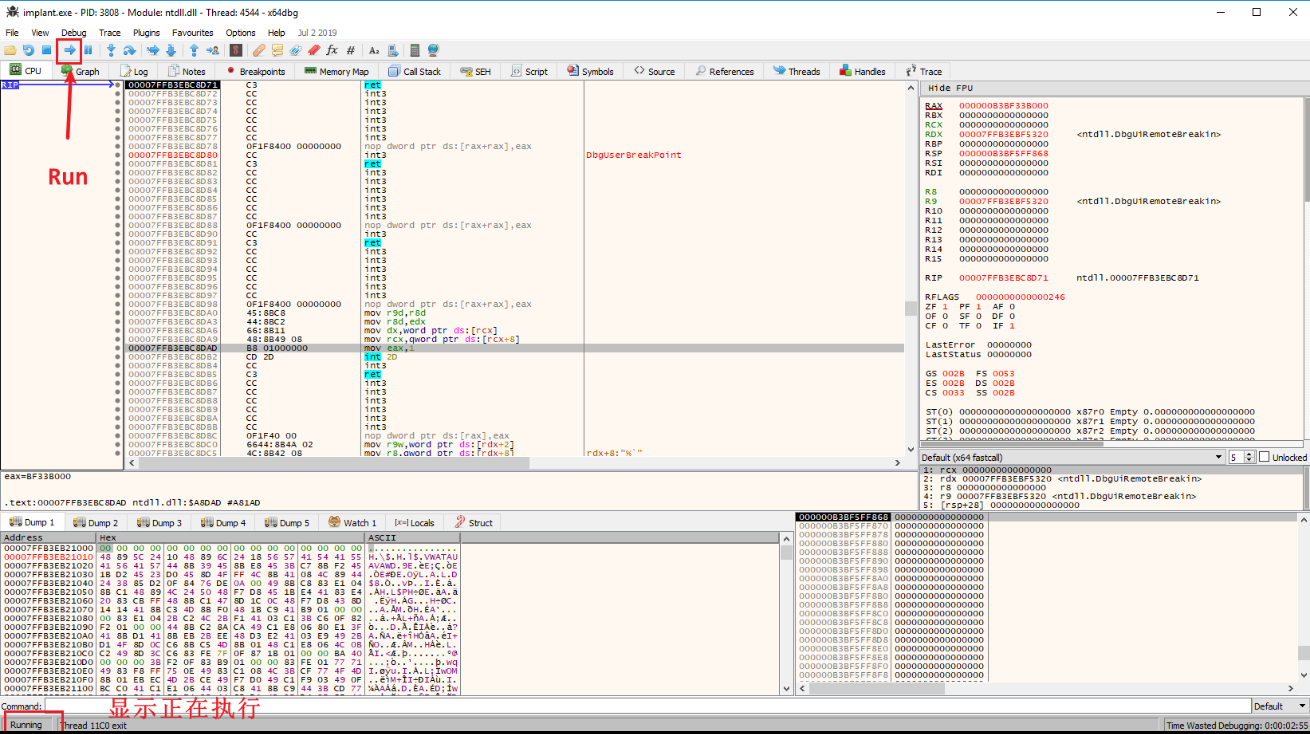Click the disassembly vertical scrollbar thumb
The image size is (1310, 734).
(x=910, y=308)
